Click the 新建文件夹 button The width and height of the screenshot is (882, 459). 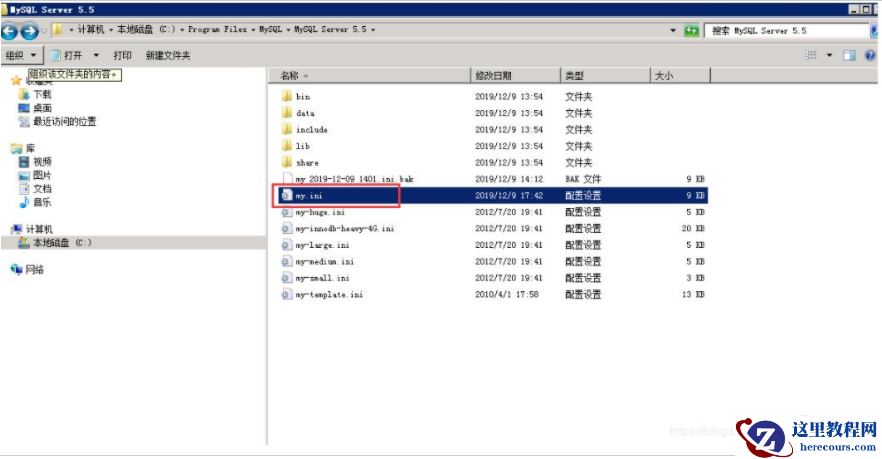tap(168, 55)
